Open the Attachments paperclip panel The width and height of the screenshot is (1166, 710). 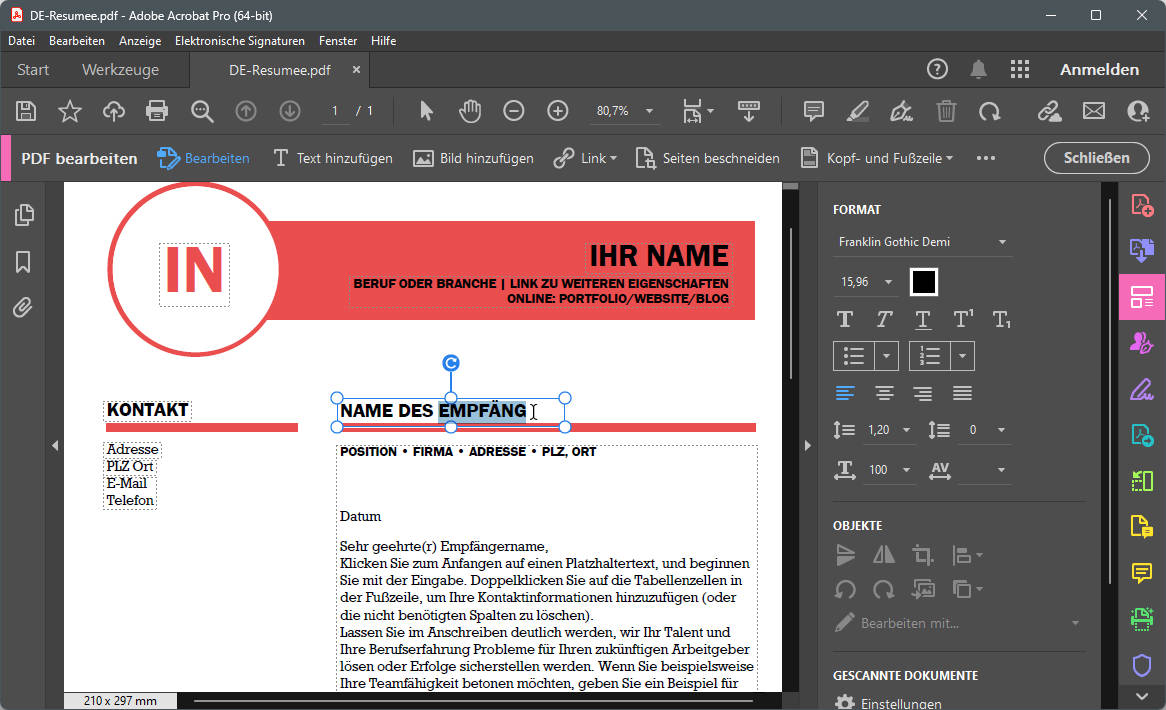(x=23, y=308)
